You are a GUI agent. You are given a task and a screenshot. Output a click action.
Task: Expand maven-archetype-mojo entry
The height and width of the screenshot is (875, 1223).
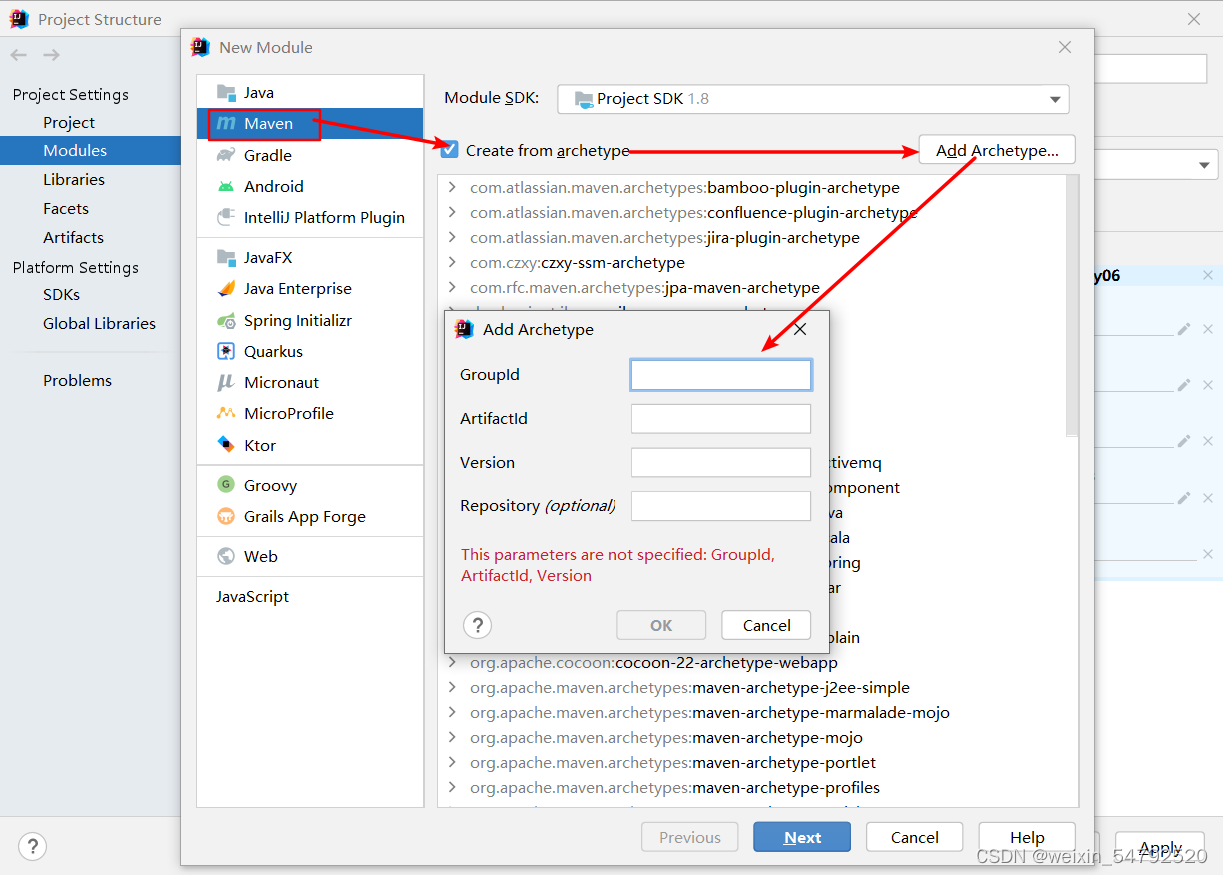(452, 737)
